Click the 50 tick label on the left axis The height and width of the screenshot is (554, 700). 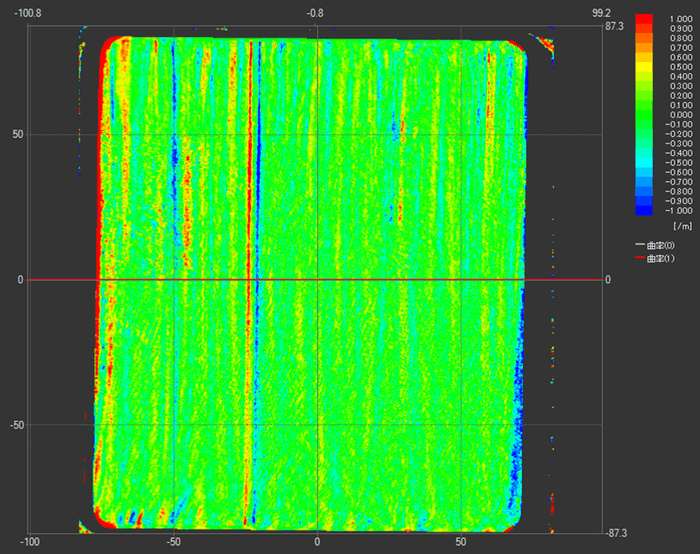[17, 135]
